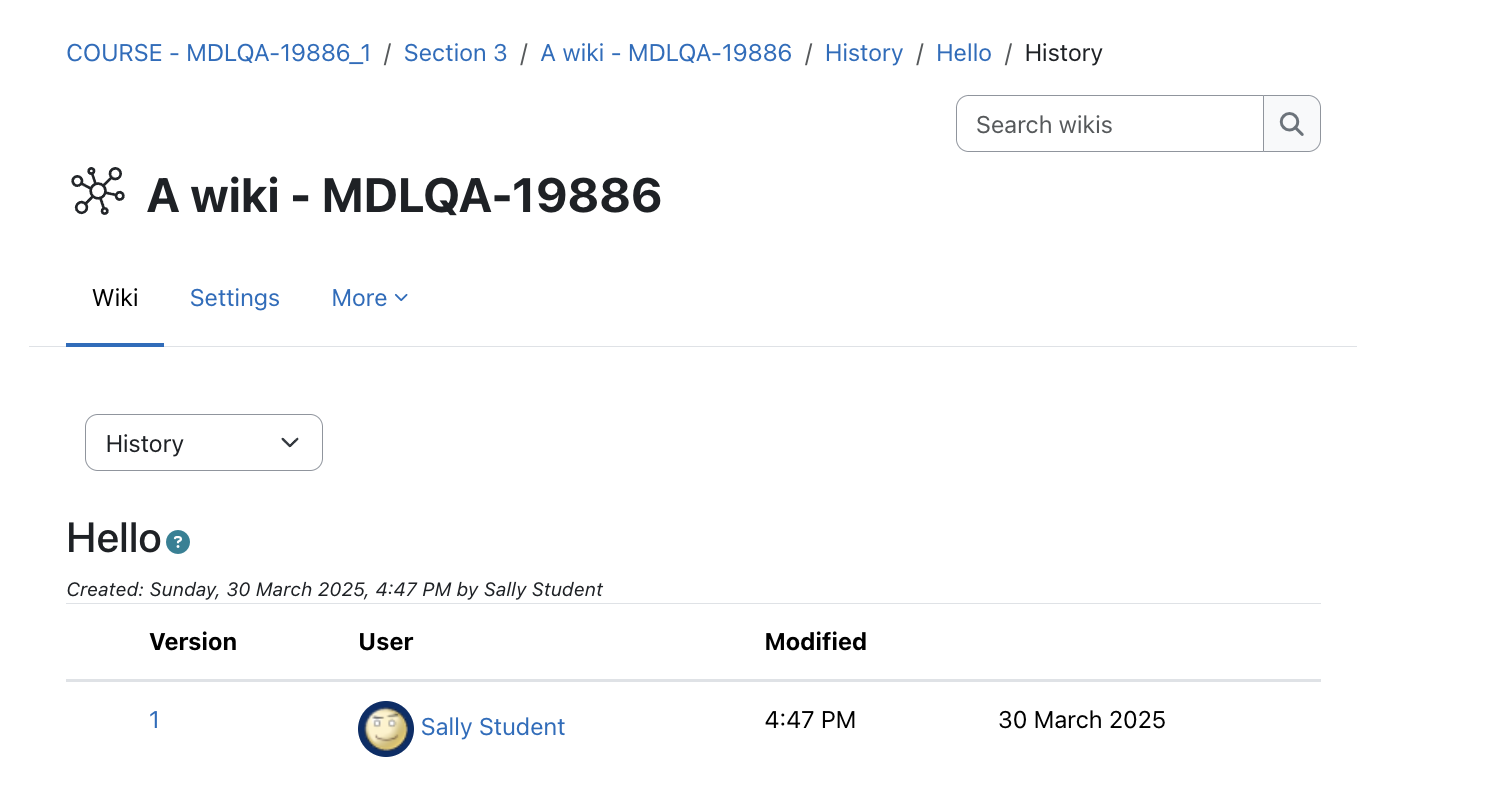Click the wiki network icon beside title
Screen dimensions: 1510x806
point(98,191)
